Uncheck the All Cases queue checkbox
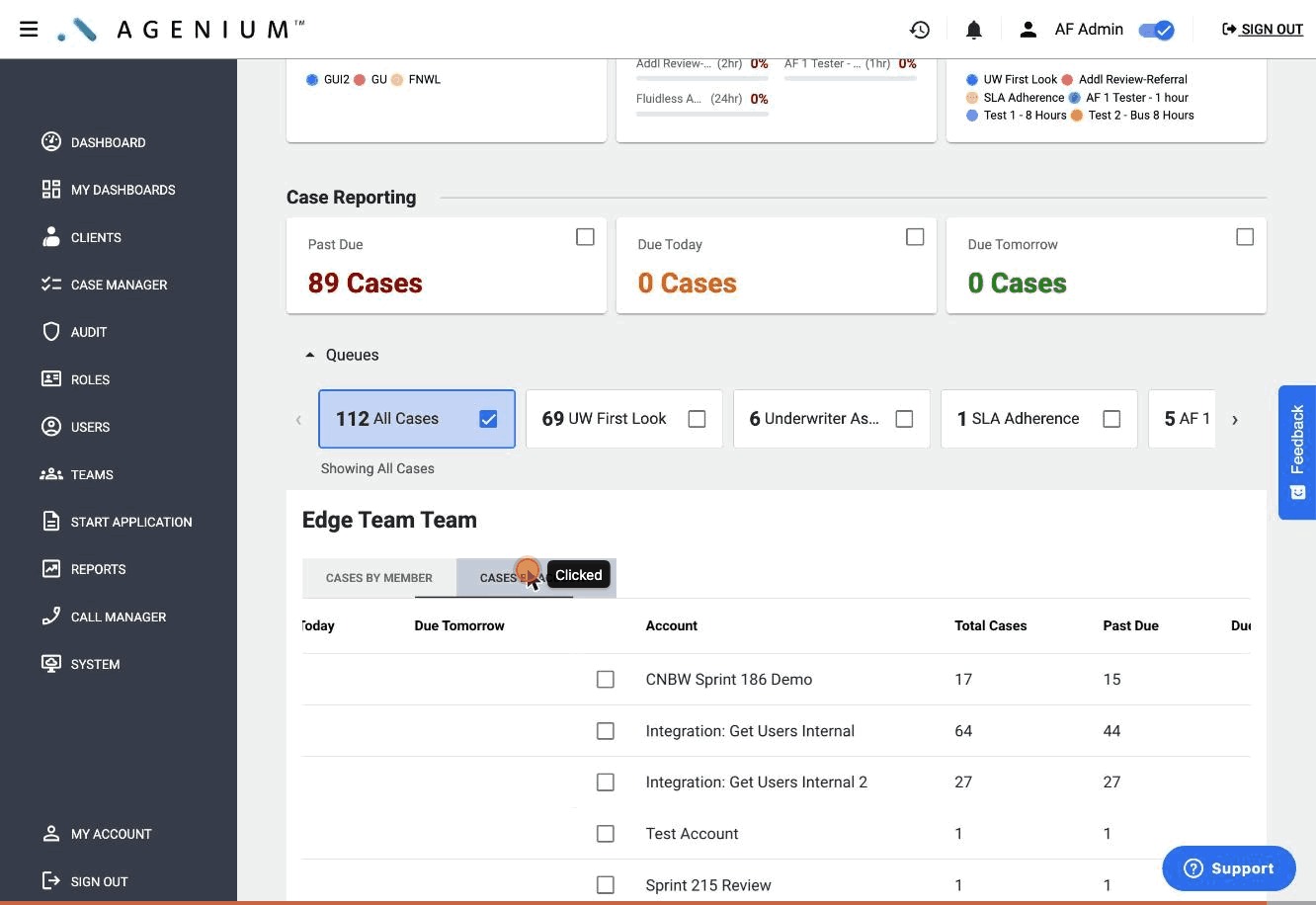The height and width of the screenshot is (905, 1316). [x=488, y=419]
